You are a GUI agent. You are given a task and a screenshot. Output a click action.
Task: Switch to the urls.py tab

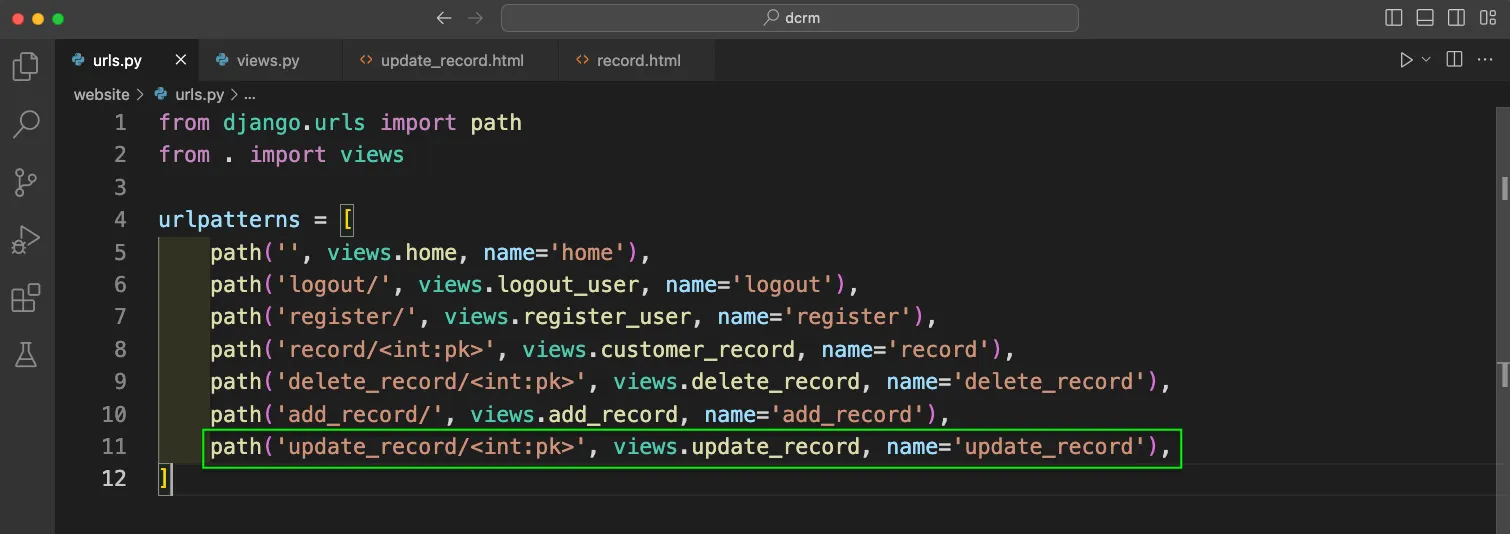pos(128,60)
